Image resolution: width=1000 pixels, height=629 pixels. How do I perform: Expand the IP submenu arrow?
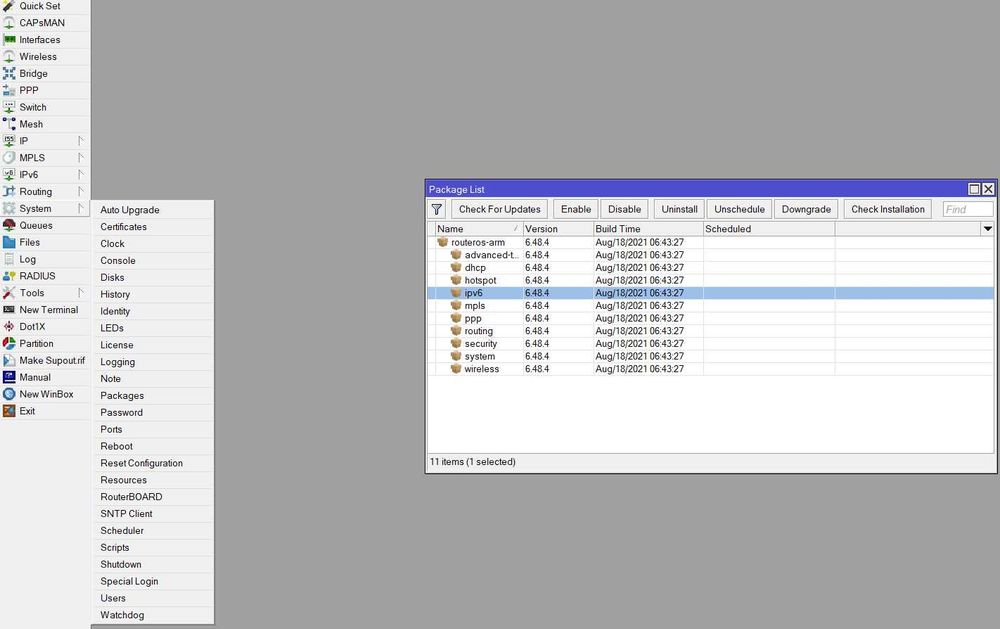click(x=80, y=140)
